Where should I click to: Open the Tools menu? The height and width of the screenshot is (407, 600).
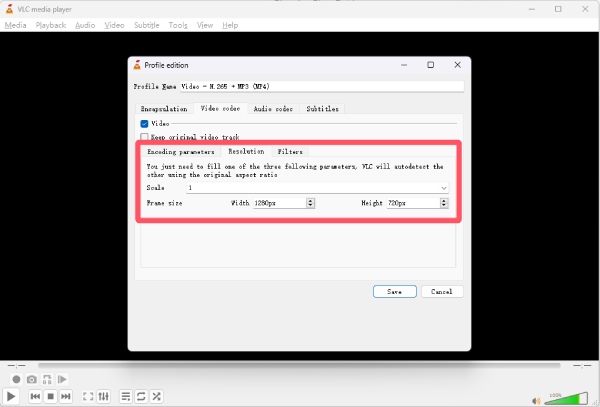click(178, 25)
